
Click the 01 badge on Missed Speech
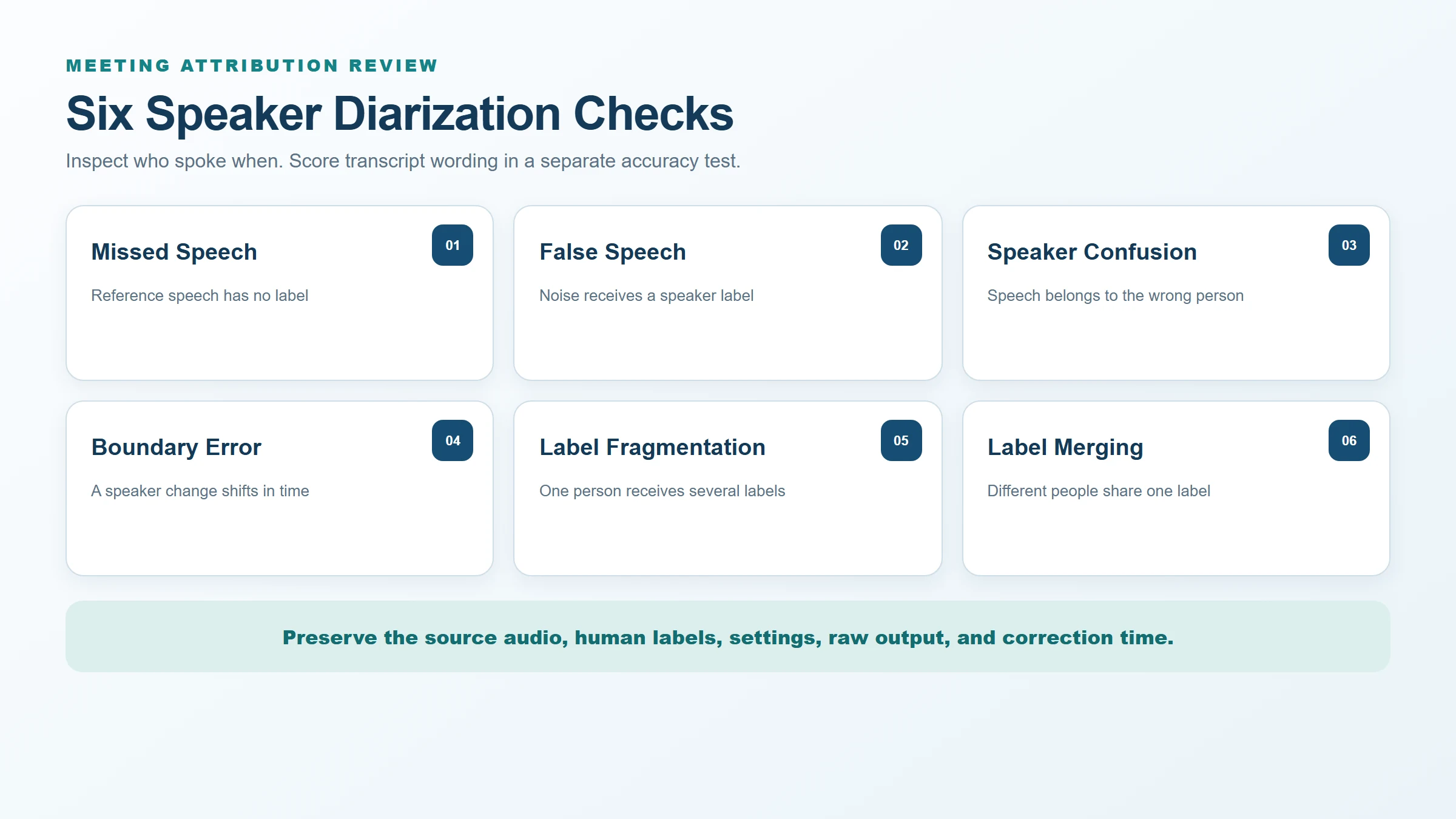453,245
